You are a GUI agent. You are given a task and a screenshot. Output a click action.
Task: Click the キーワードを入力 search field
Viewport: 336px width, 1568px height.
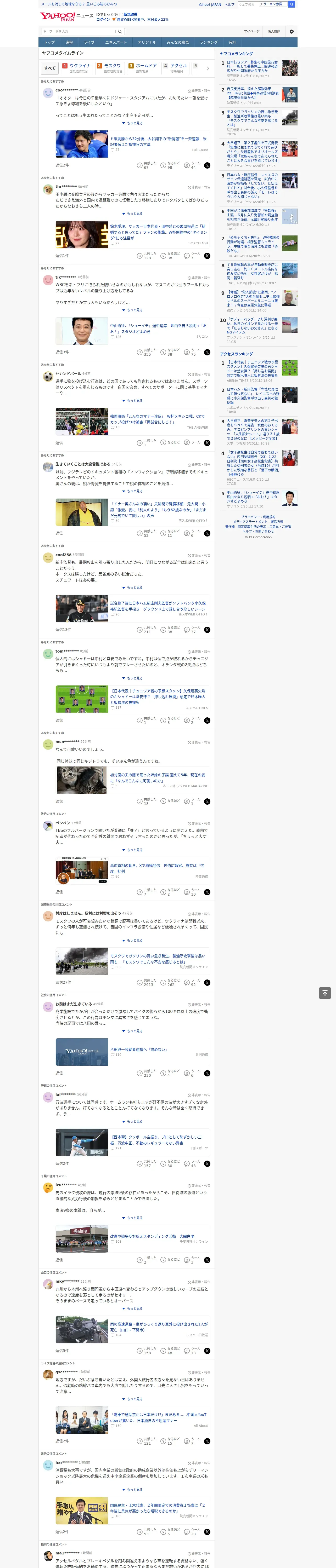(79, 32)
